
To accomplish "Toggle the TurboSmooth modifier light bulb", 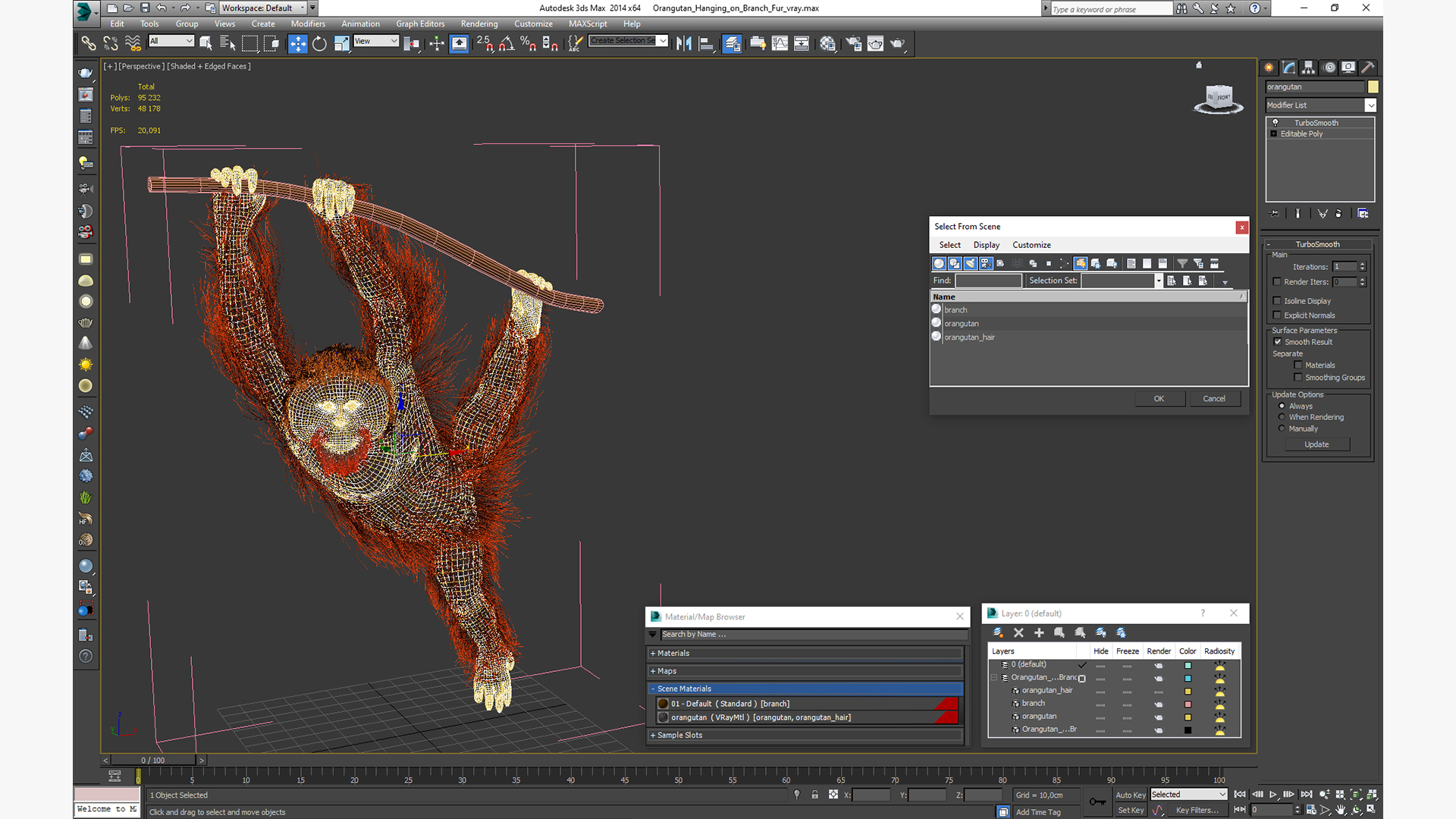I will coord(1275,122).
